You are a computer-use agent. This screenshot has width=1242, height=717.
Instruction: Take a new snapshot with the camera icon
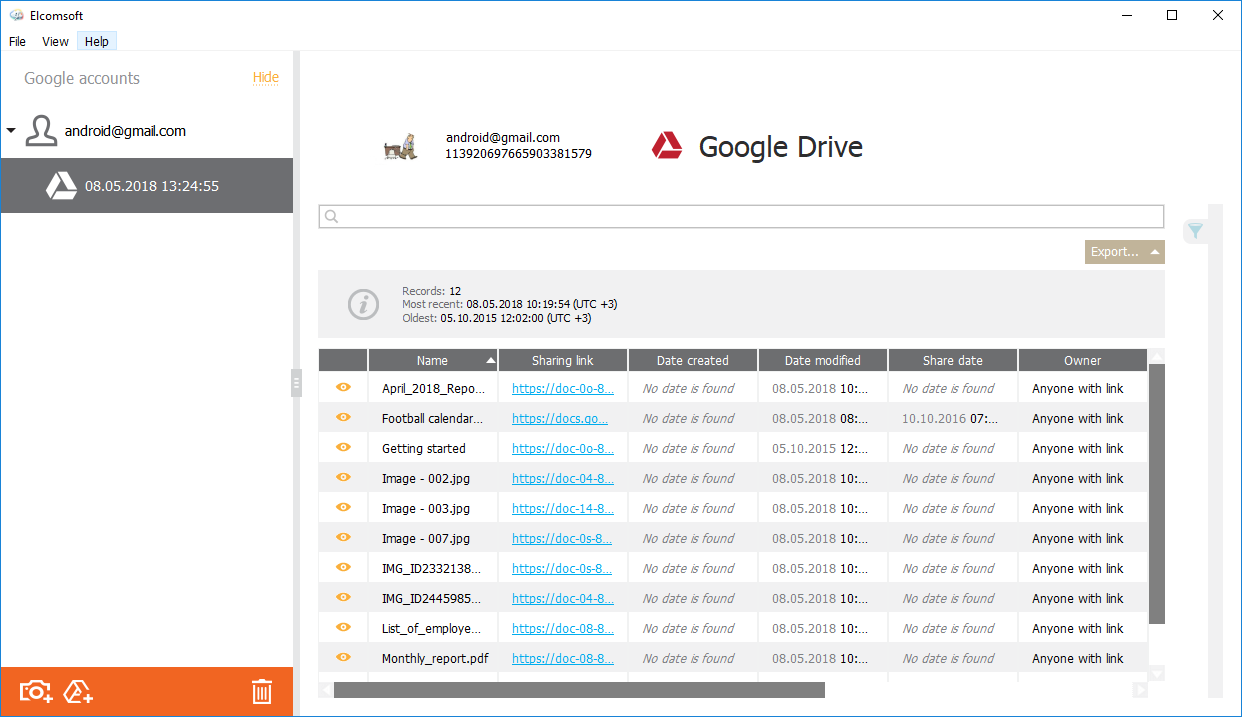(34, 691)
